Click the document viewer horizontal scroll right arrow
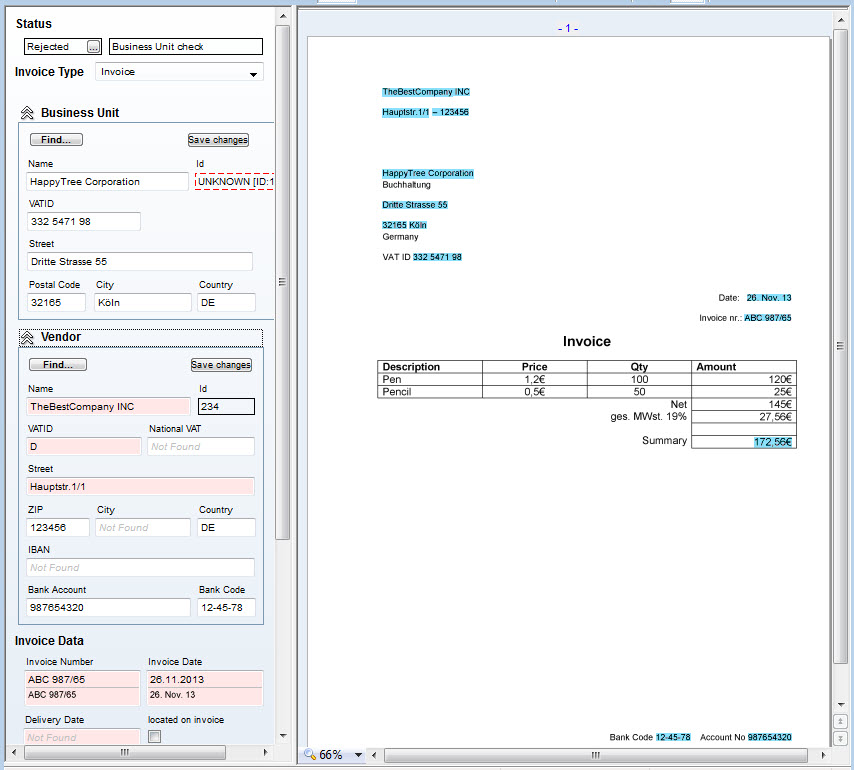 [823, 755]
